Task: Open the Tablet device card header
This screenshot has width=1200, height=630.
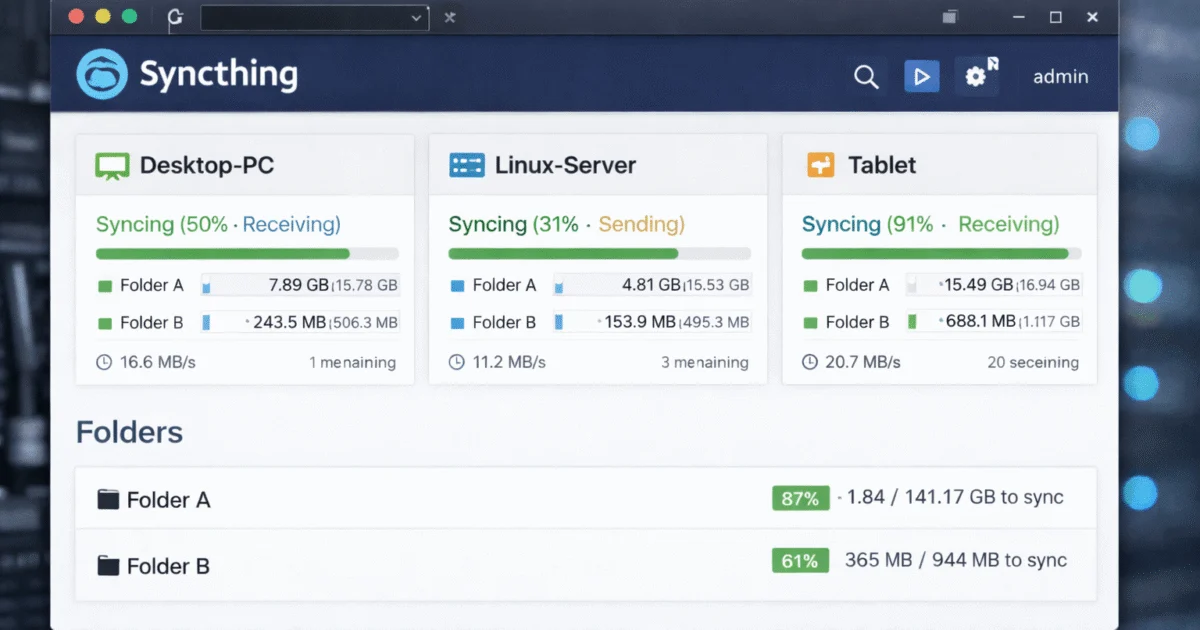Action: click(939, 165)
